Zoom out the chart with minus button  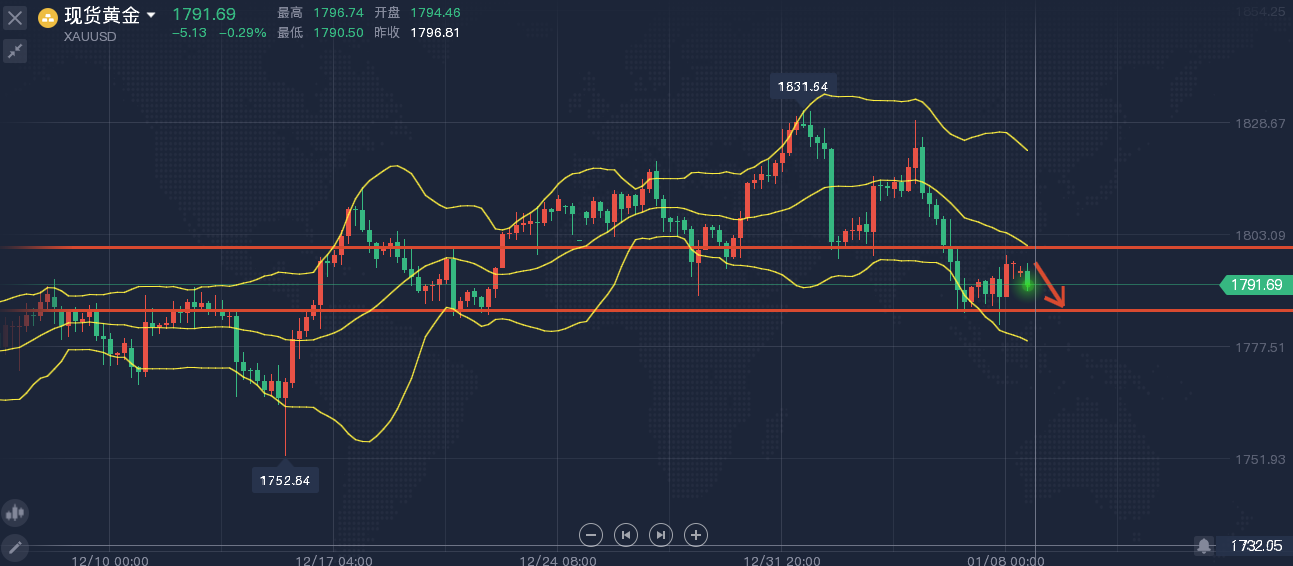591,535
